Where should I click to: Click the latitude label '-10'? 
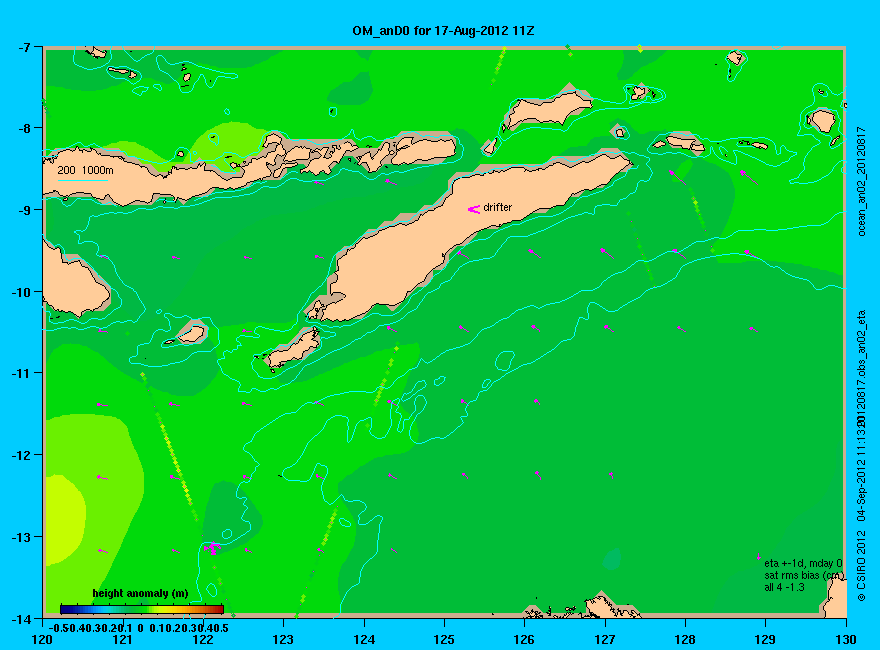tap(21, 292)
